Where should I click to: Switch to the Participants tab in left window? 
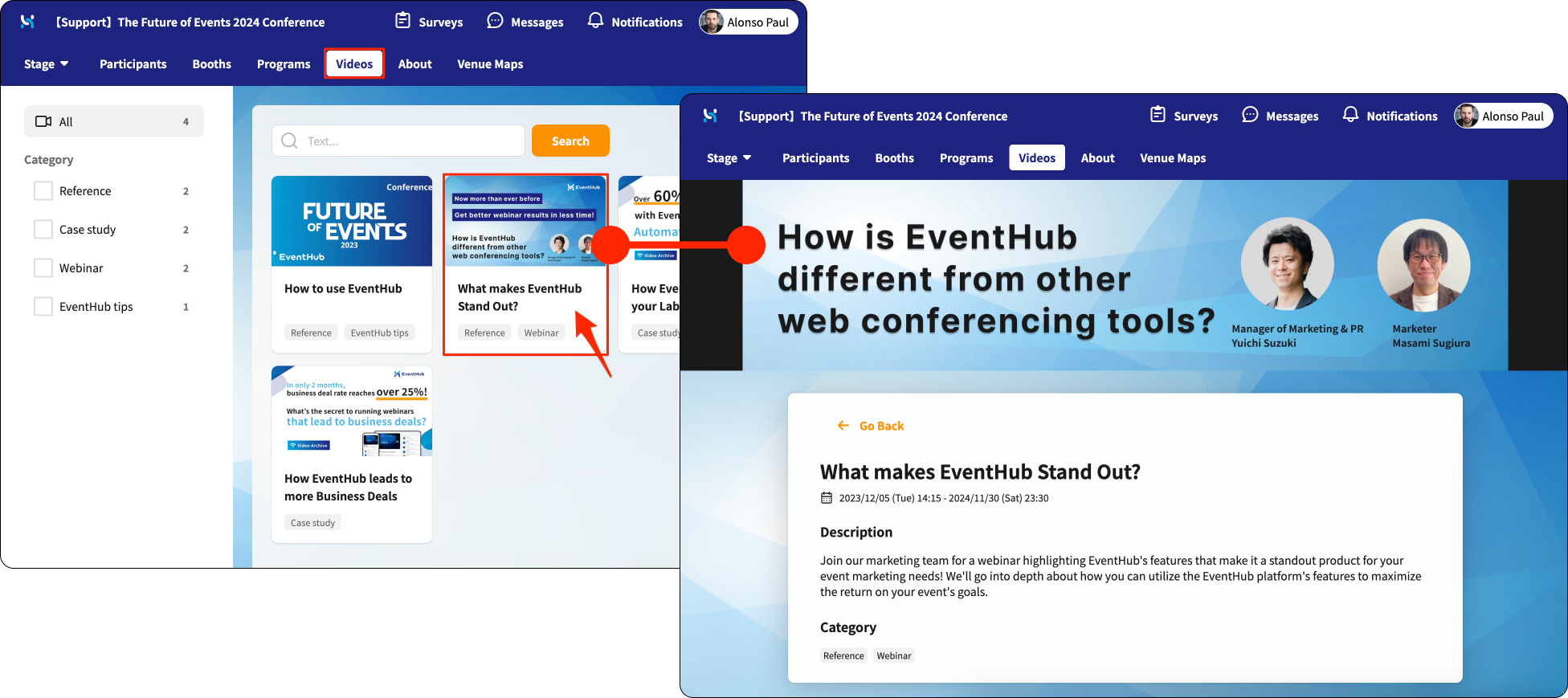coord(133,63)
